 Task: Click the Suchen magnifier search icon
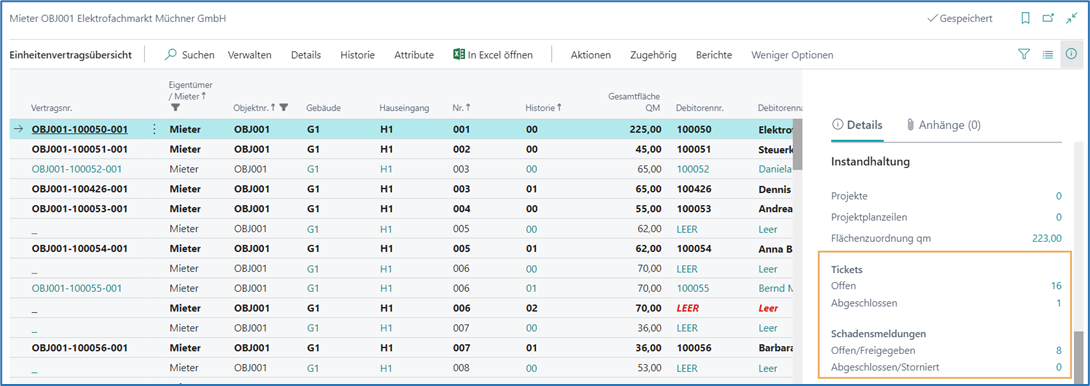coord(170,54)
